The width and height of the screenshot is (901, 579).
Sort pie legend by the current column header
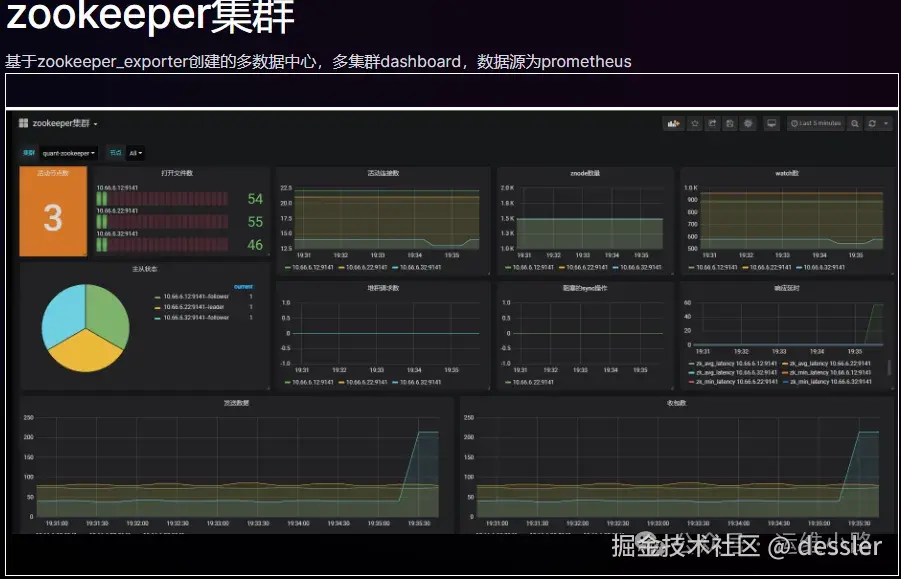243,287
